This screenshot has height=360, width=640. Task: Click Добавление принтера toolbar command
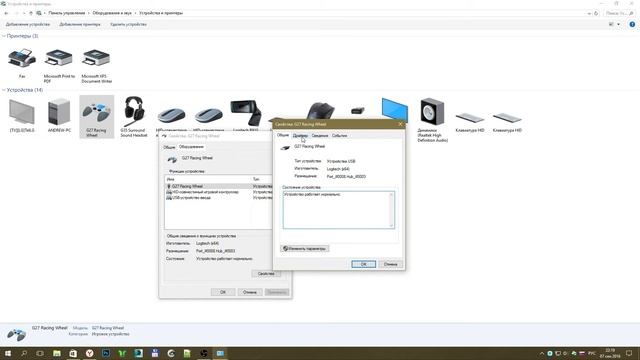click(x=80, y=24)
